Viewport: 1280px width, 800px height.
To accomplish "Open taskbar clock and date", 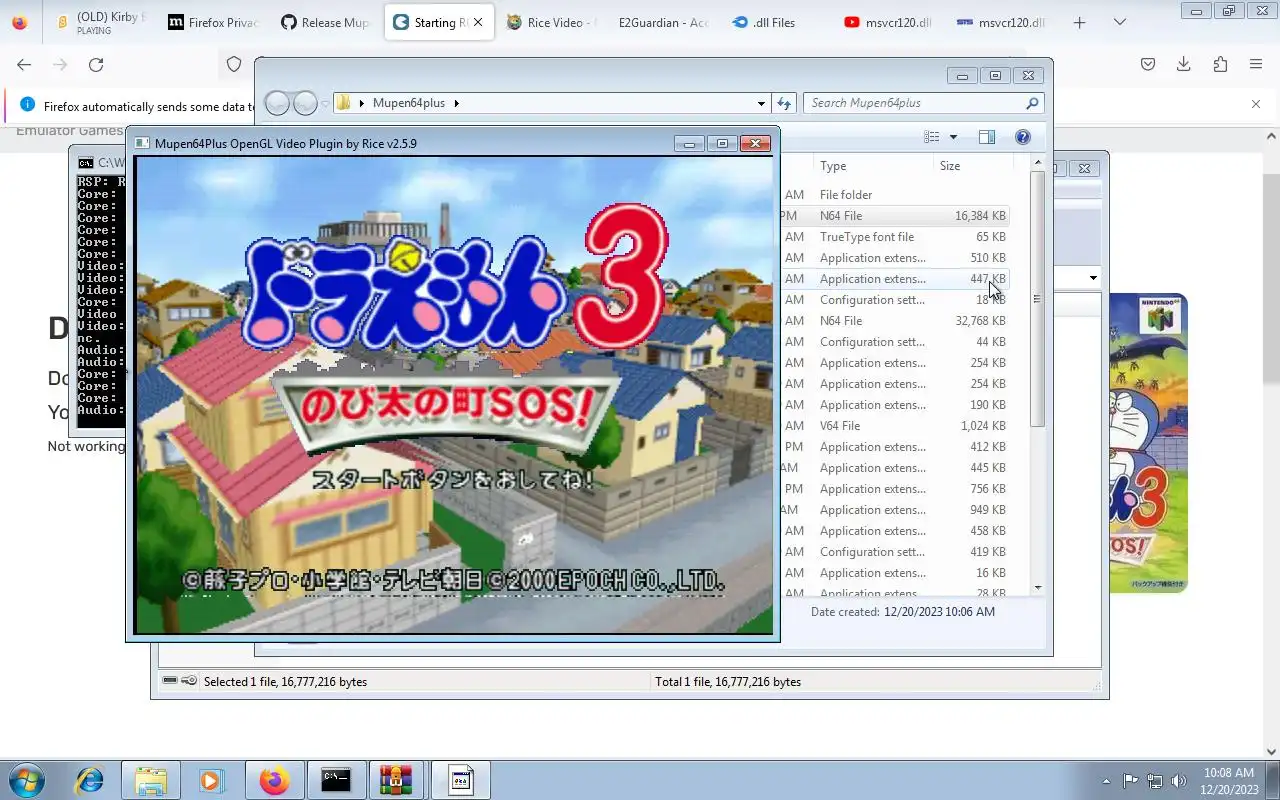I will [1230, 781].
